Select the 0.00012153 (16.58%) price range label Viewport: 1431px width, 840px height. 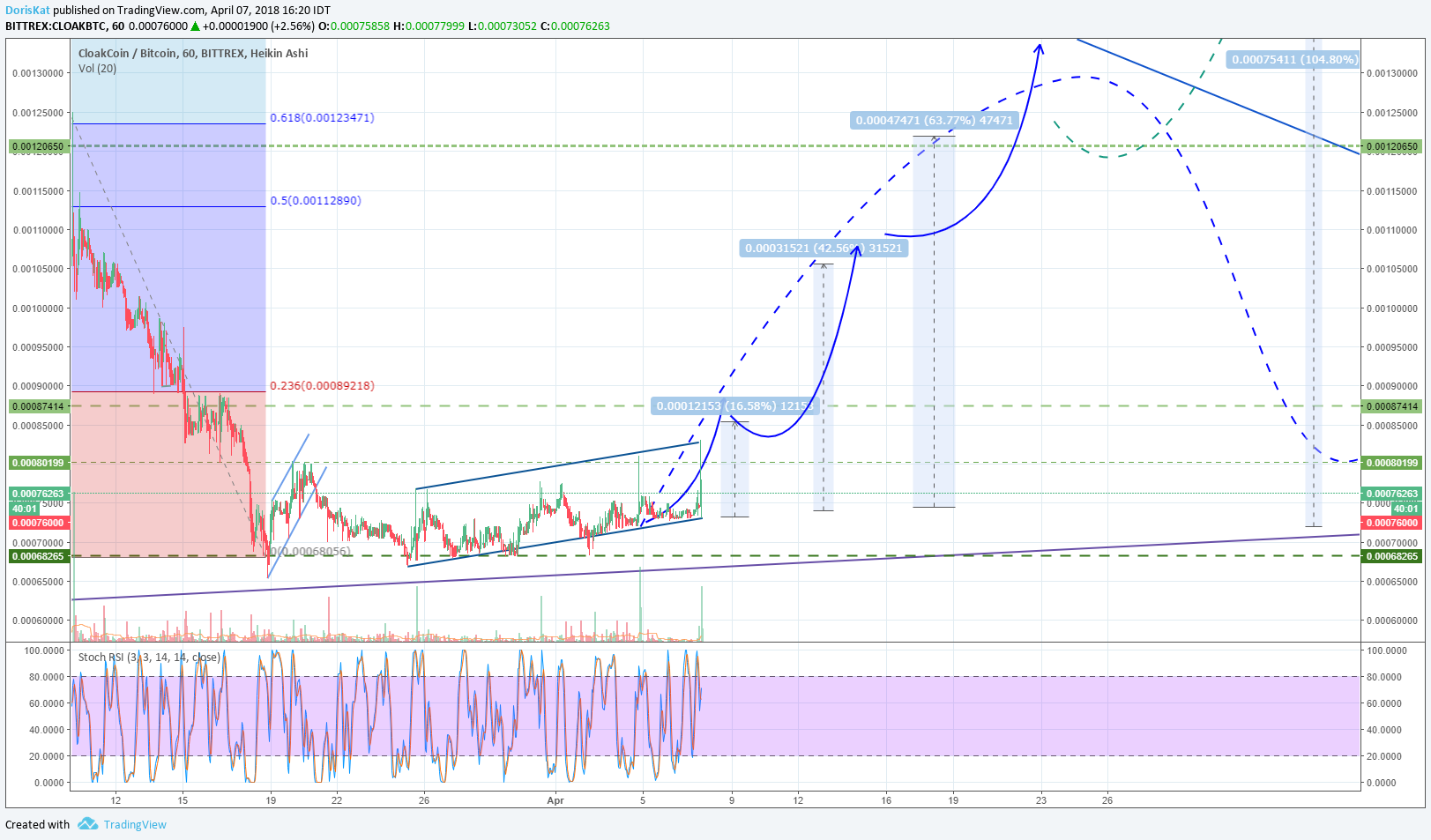click(734, 405)
